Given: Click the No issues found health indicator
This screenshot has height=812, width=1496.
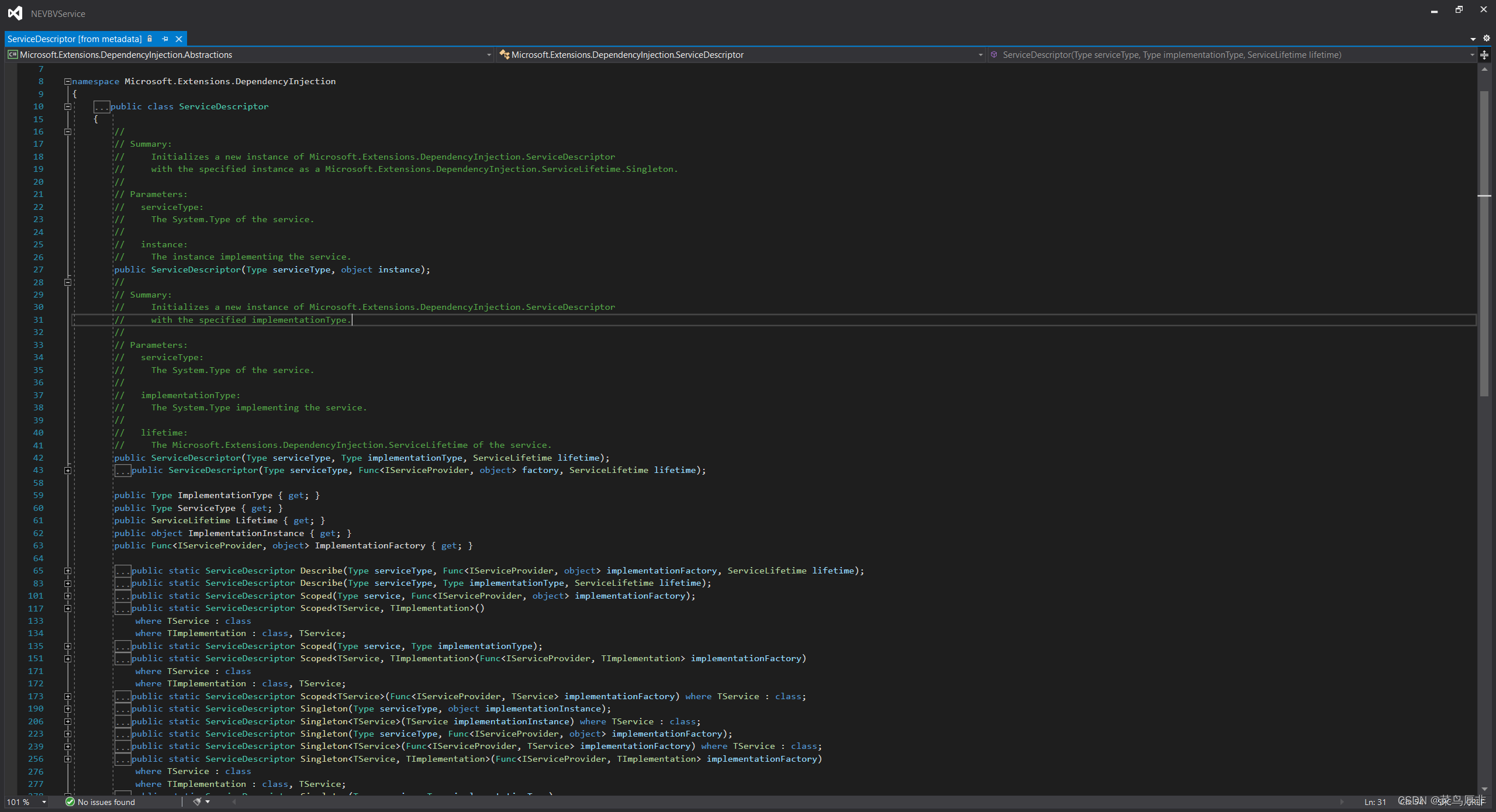Looking at the screenshot, I should pos(100,802).
